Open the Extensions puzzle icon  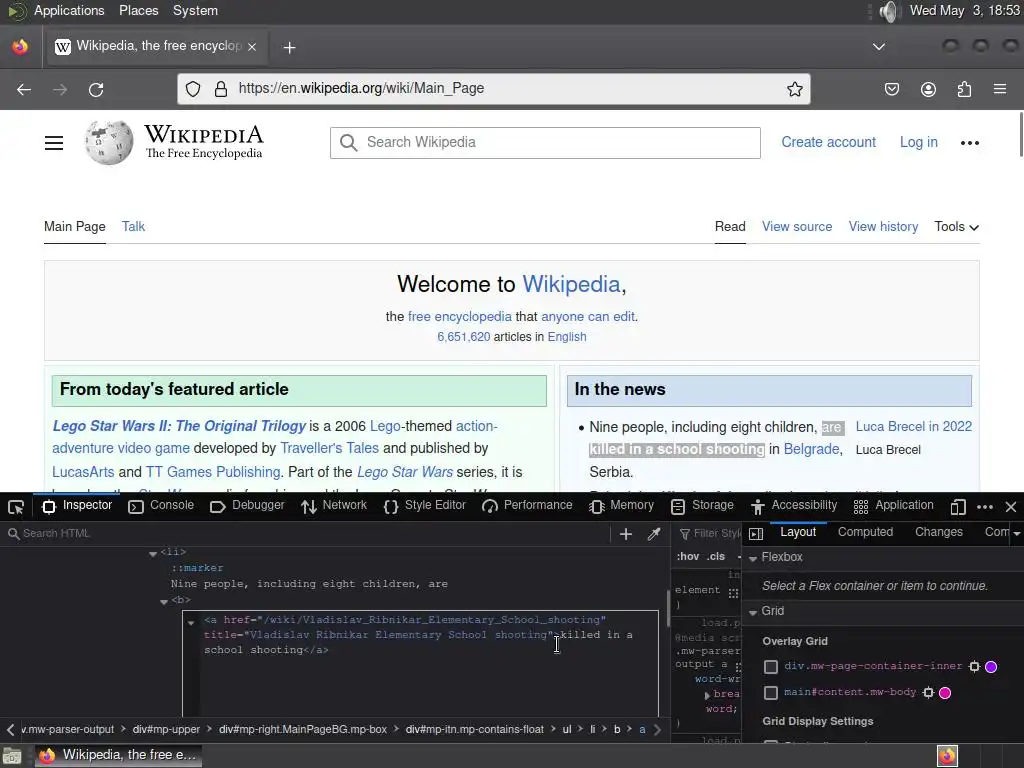tap(965, 89)
